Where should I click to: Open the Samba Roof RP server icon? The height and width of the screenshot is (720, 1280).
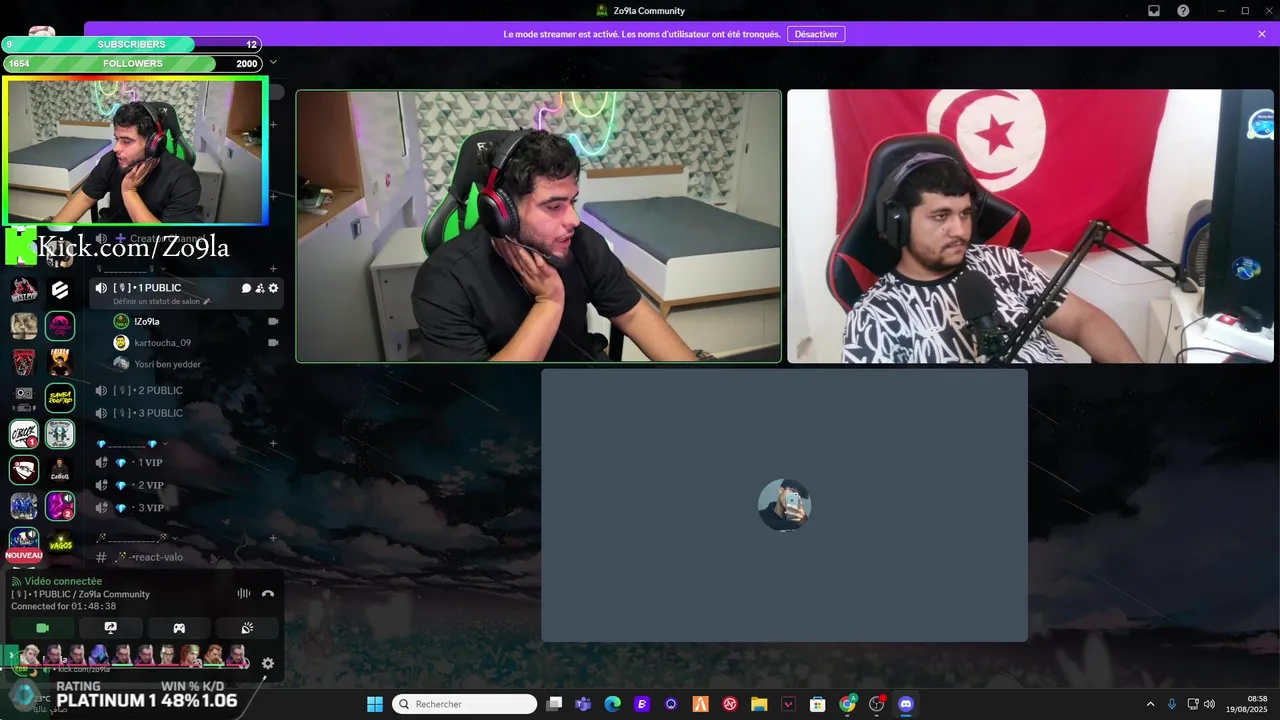[60, 398]
